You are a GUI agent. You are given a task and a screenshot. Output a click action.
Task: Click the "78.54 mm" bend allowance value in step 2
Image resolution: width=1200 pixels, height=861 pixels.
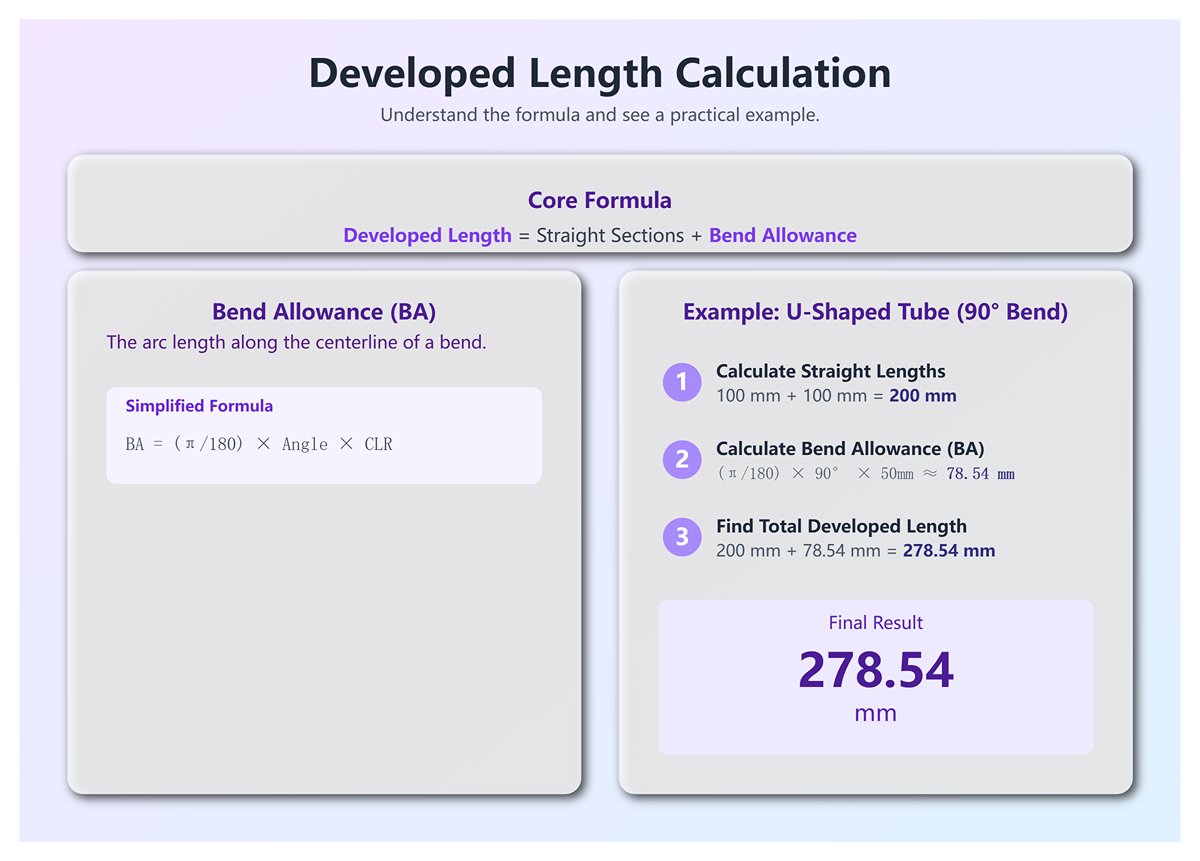(x=980, y=474)
